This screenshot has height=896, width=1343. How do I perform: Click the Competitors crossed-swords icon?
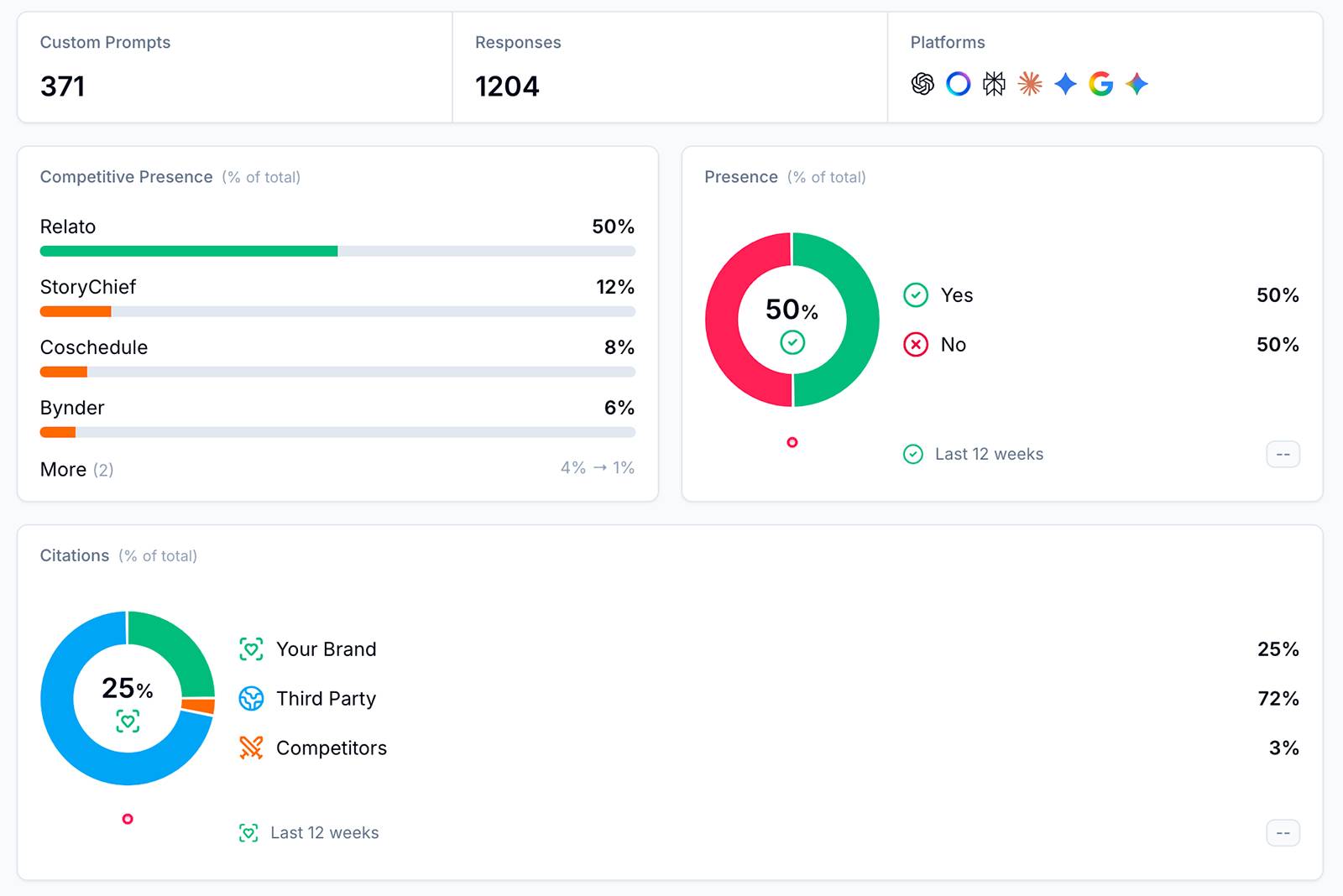251,748
